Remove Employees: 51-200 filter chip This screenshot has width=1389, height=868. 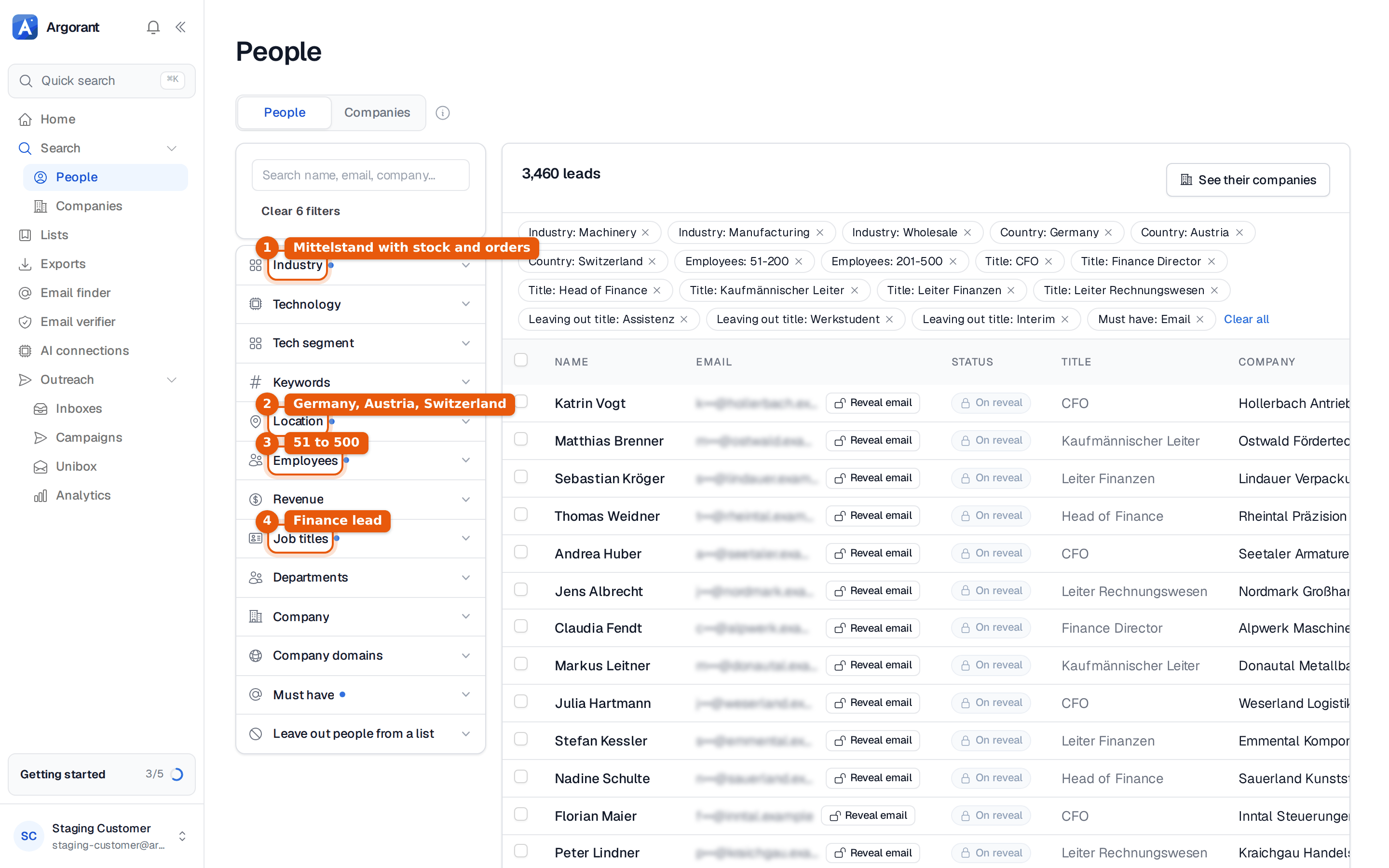(798, 261)
